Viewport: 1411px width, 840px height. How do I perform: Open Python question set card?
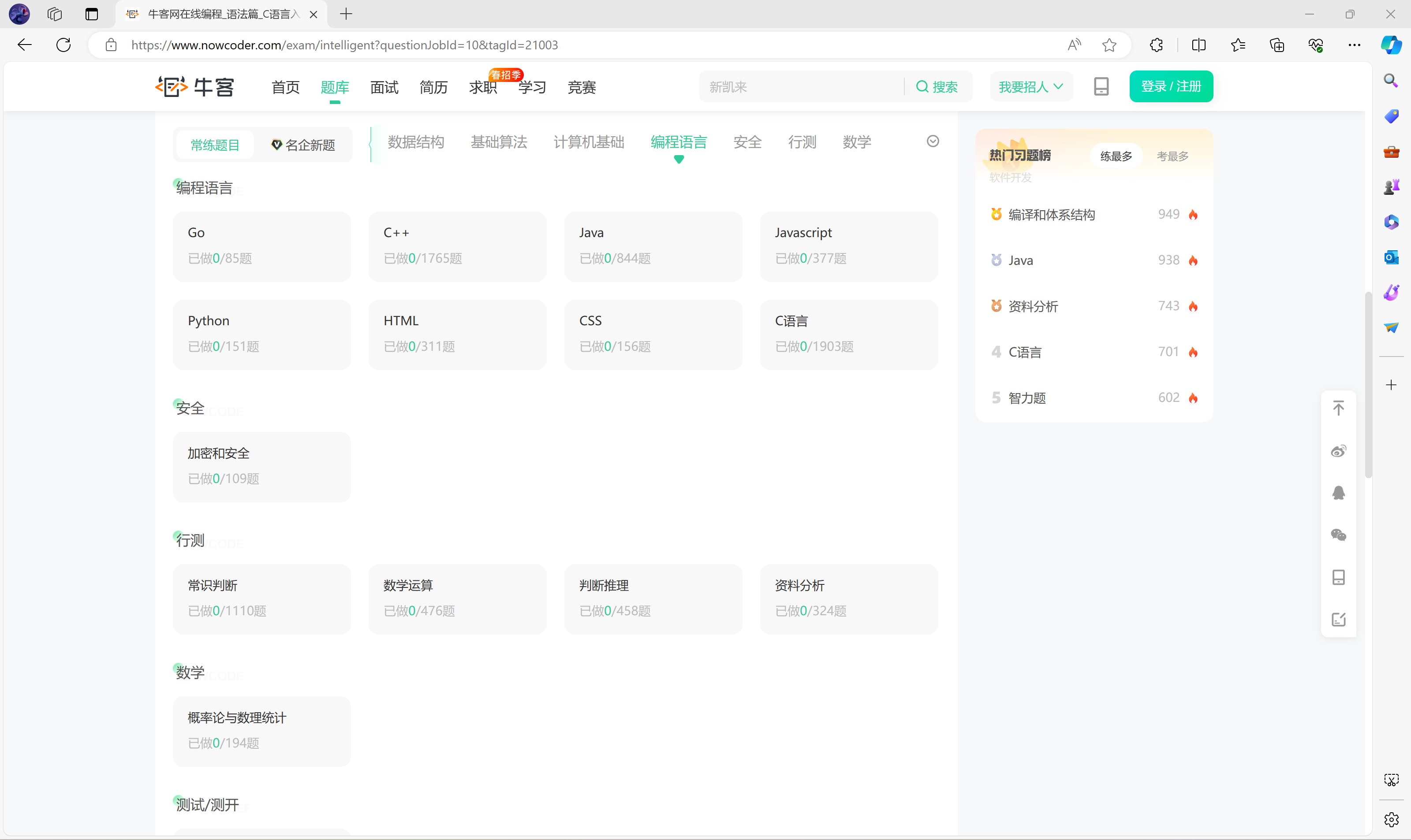(261, 335)
